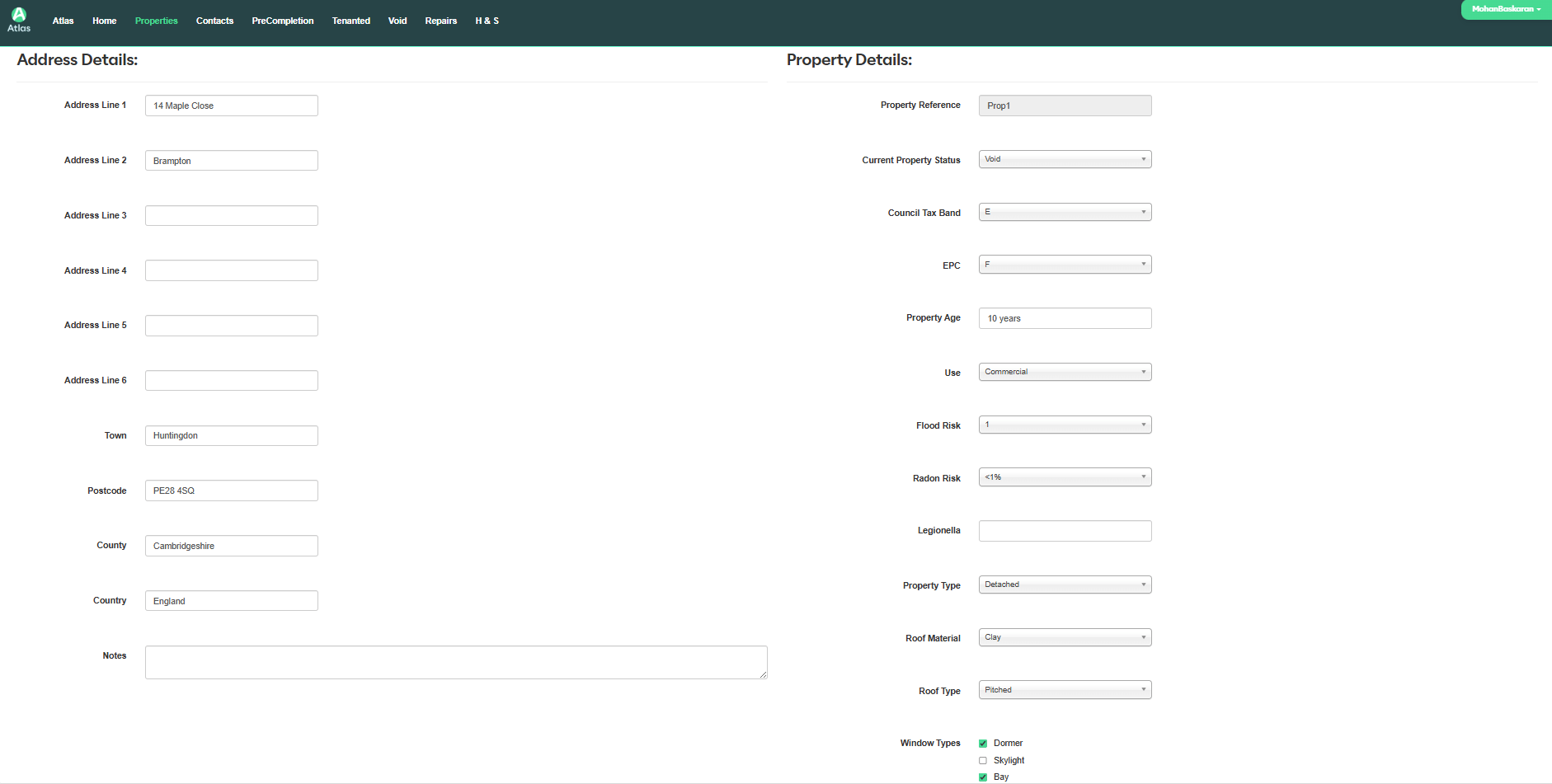Switch to the Tenanted section
The width and height of the screenshot is (1552, 784).
point(350,21)
